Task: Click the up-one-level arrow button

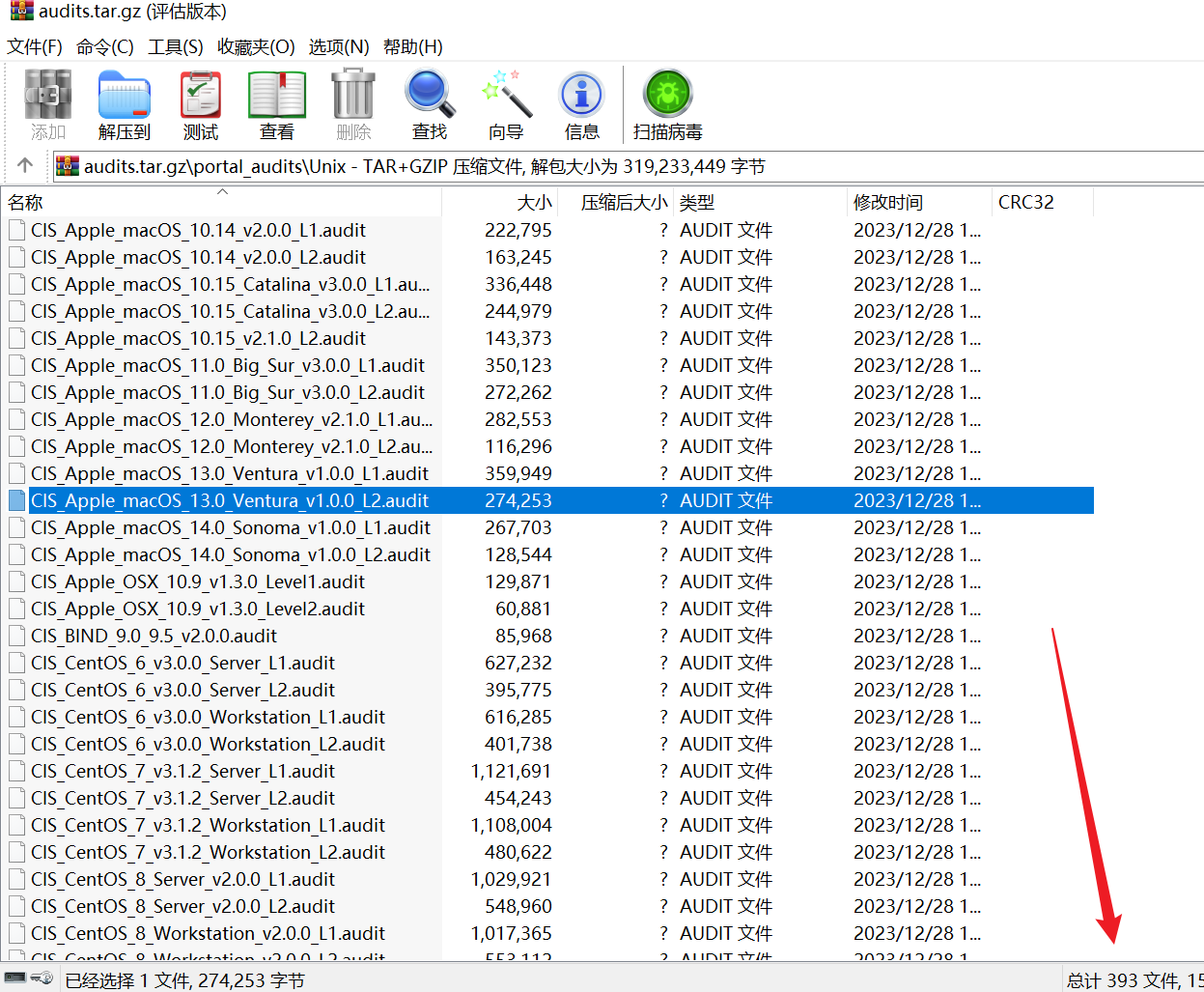Action: [26, 165]
